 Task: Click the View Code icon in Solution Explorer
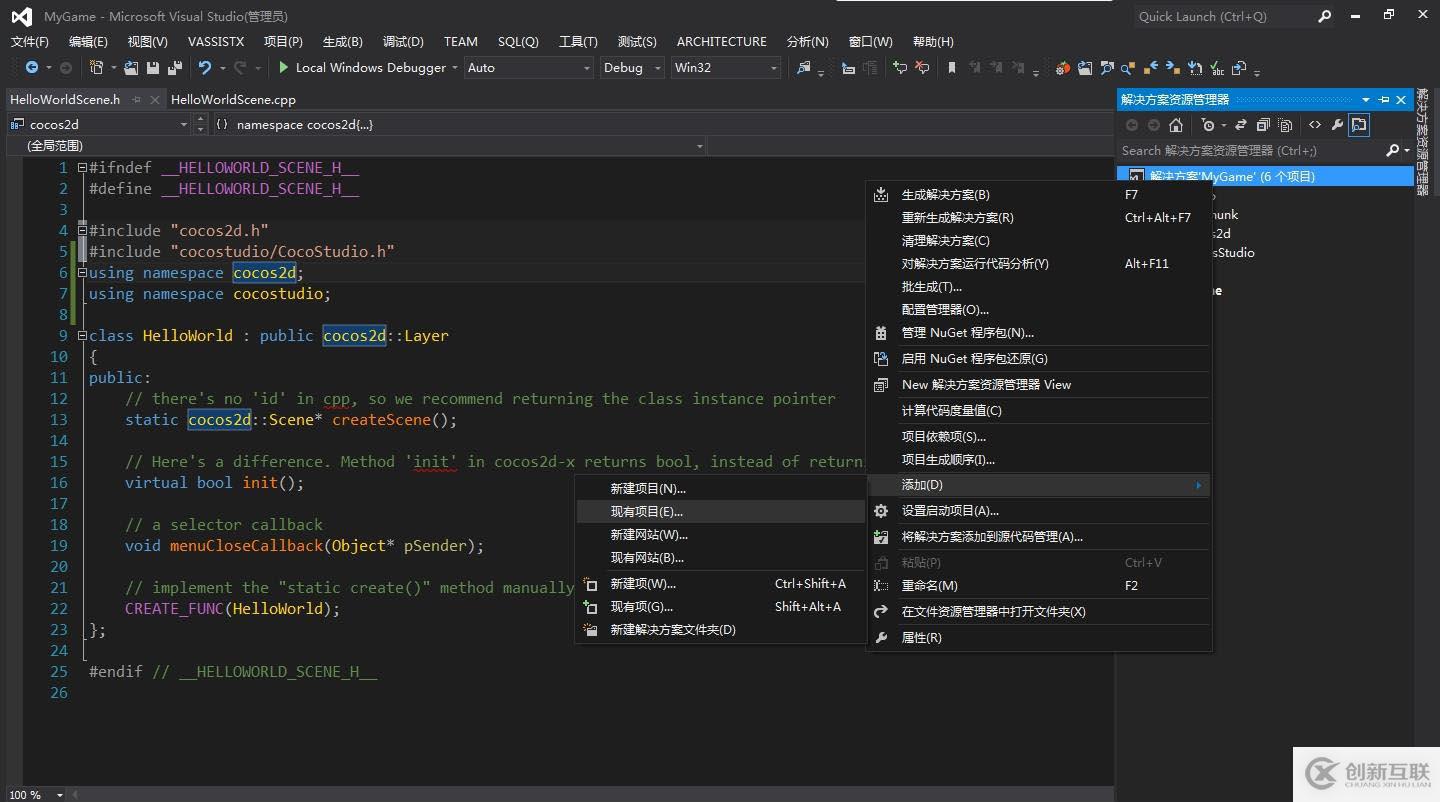click(1315, 125)
